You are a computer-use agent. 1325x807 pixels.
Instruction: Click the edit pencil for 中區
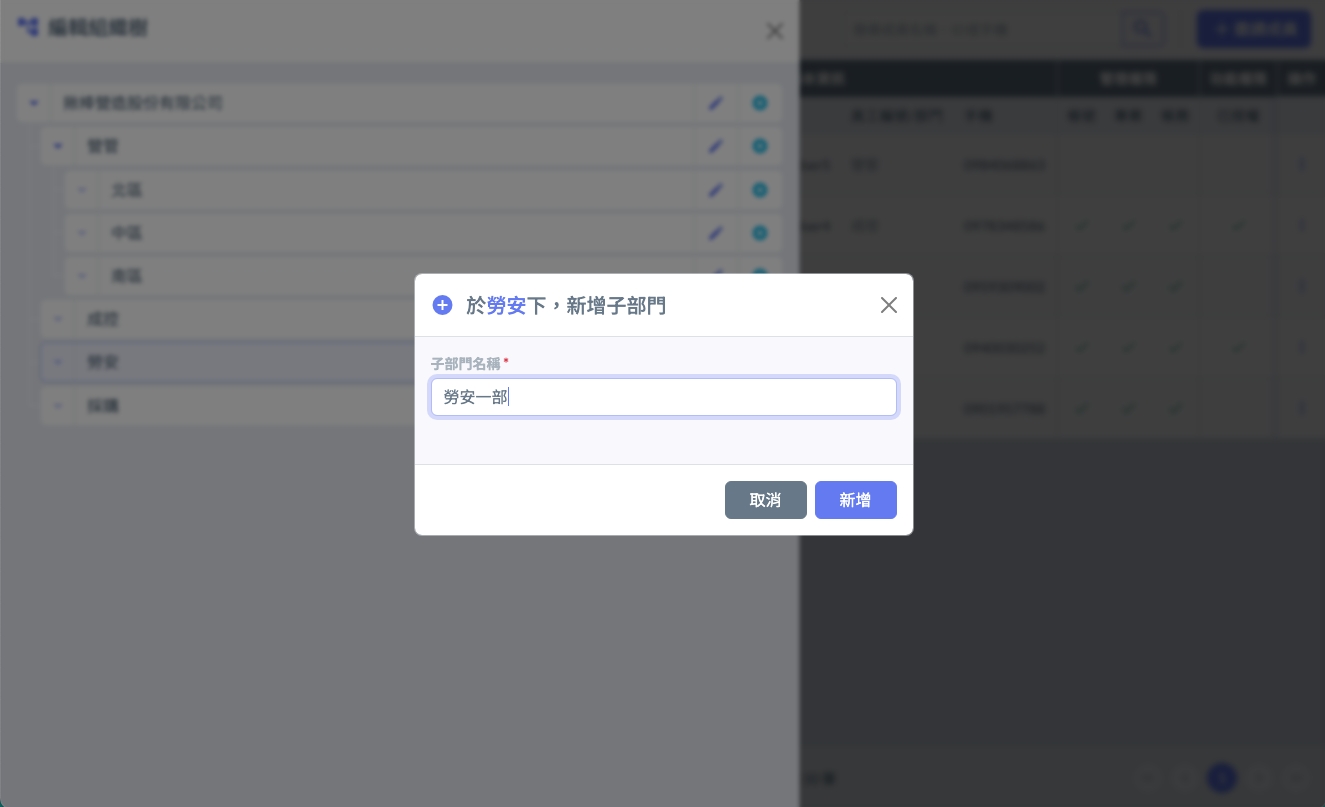[715, 233]
